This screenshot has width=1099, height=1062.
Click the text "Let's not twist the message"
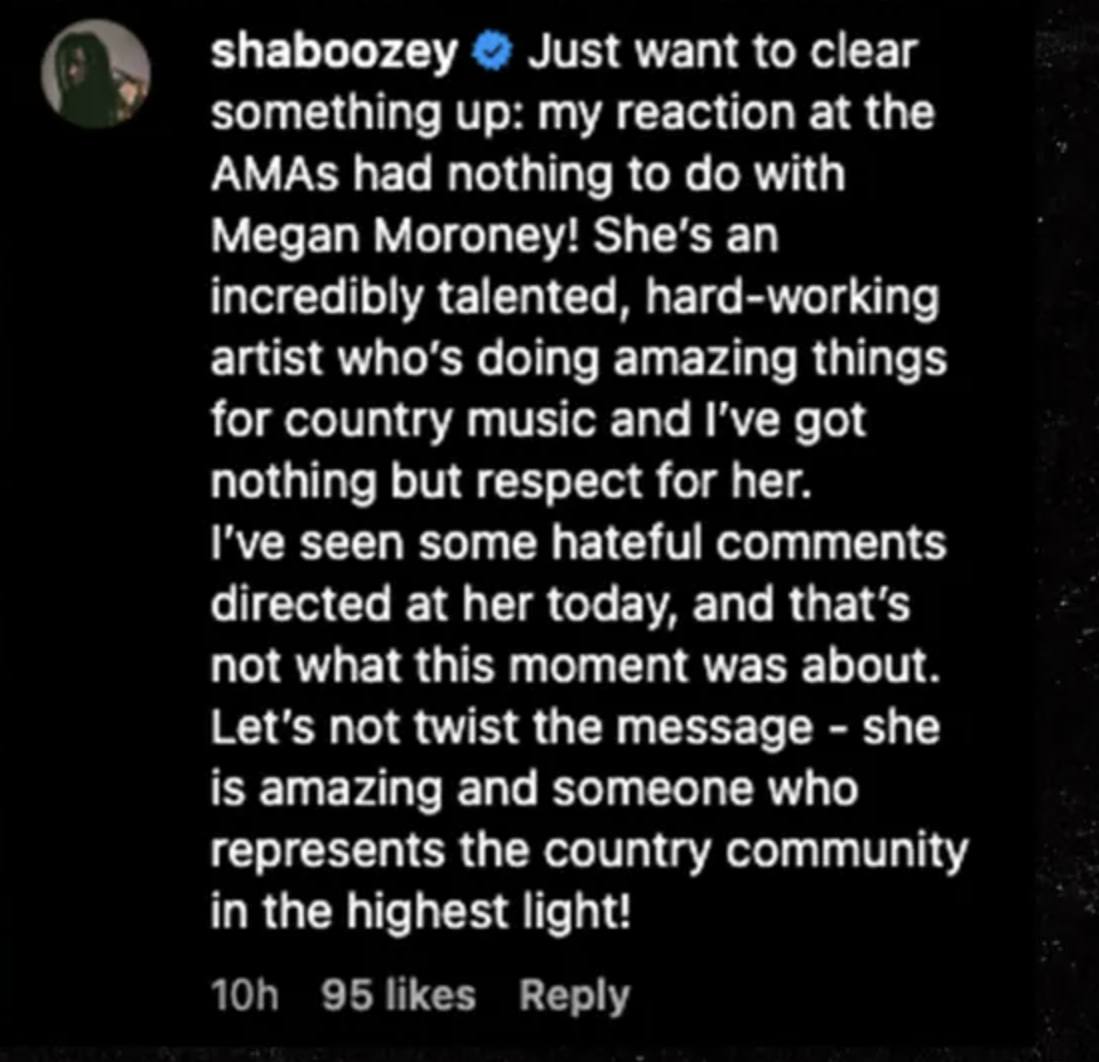click(x=512, y=727)
